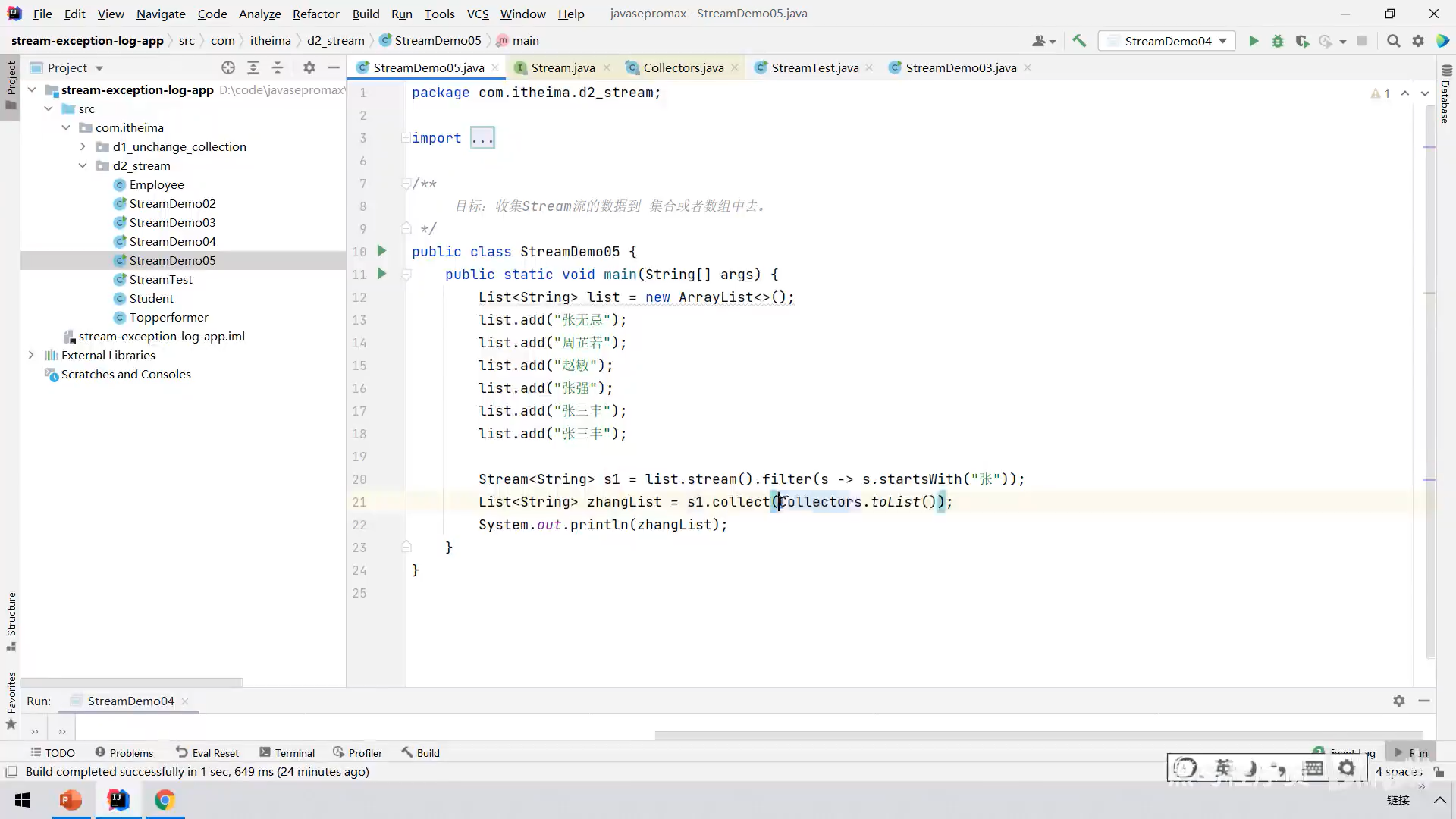Click the Debug bug icon
Viewport: 1456px width, 819px height.
[1278, 41]
